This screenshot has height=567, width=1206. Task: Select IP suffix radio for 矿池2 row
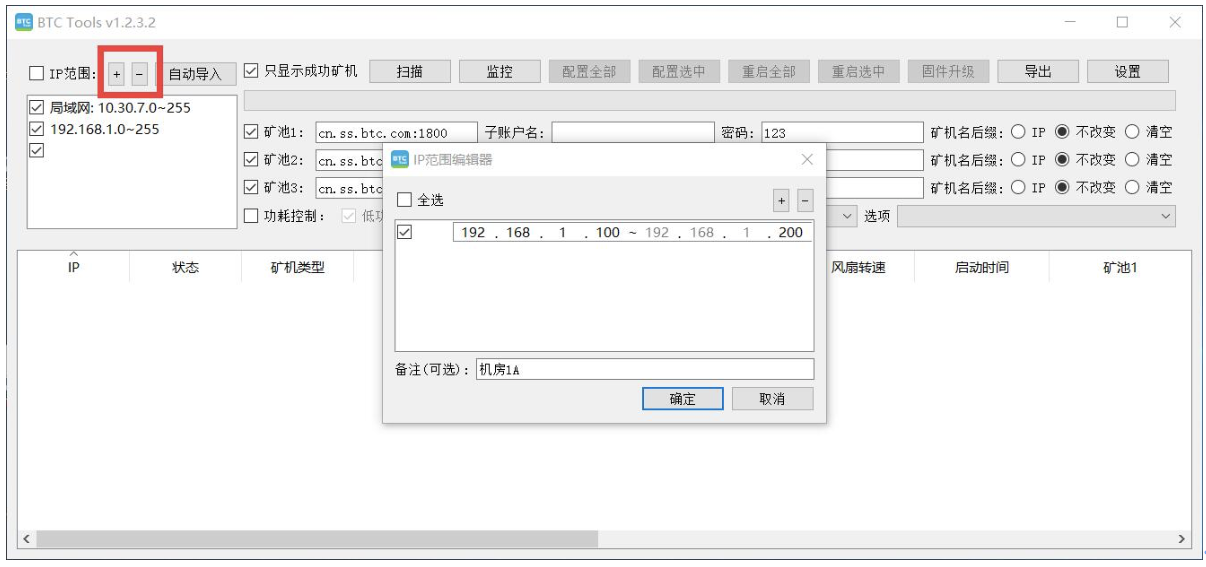tap(1018, 159)
